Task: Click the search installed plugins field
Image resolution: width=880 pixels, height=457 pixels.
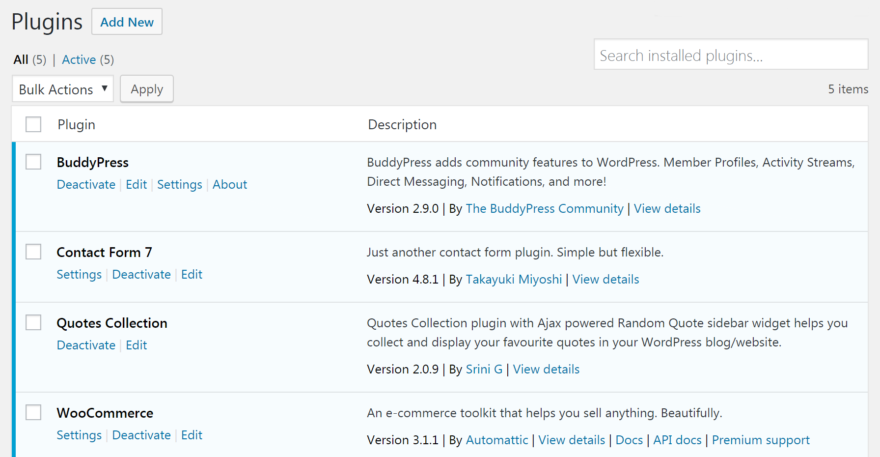Action: click(x=730, y=55)
